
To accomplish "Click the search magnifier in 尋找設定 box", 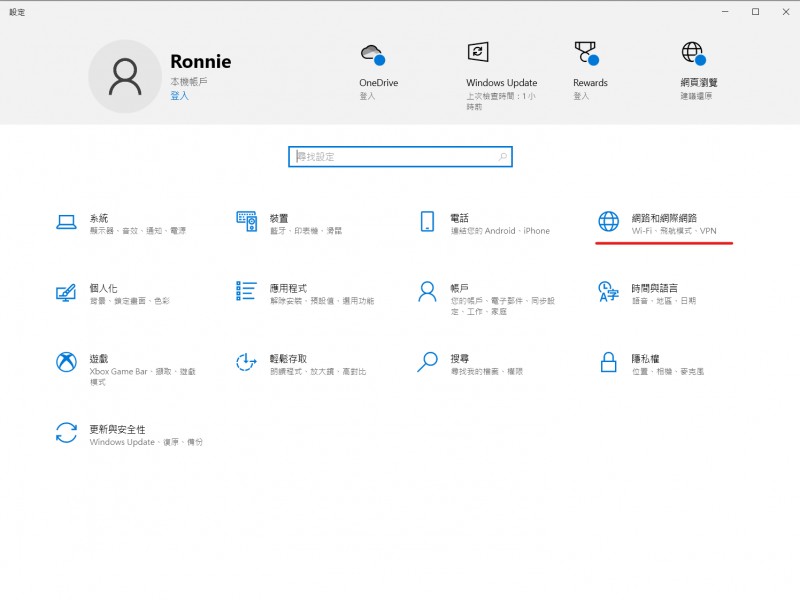I will pos(503,157).
